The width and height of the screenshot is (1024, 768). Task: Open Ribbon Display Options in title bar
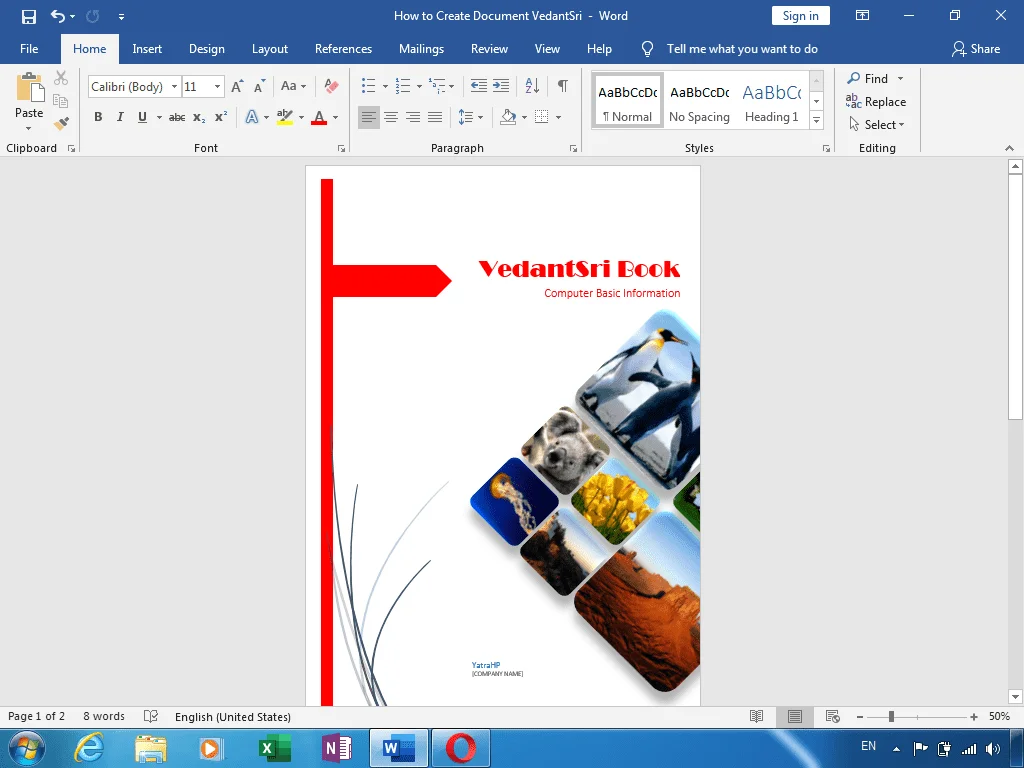863,16
